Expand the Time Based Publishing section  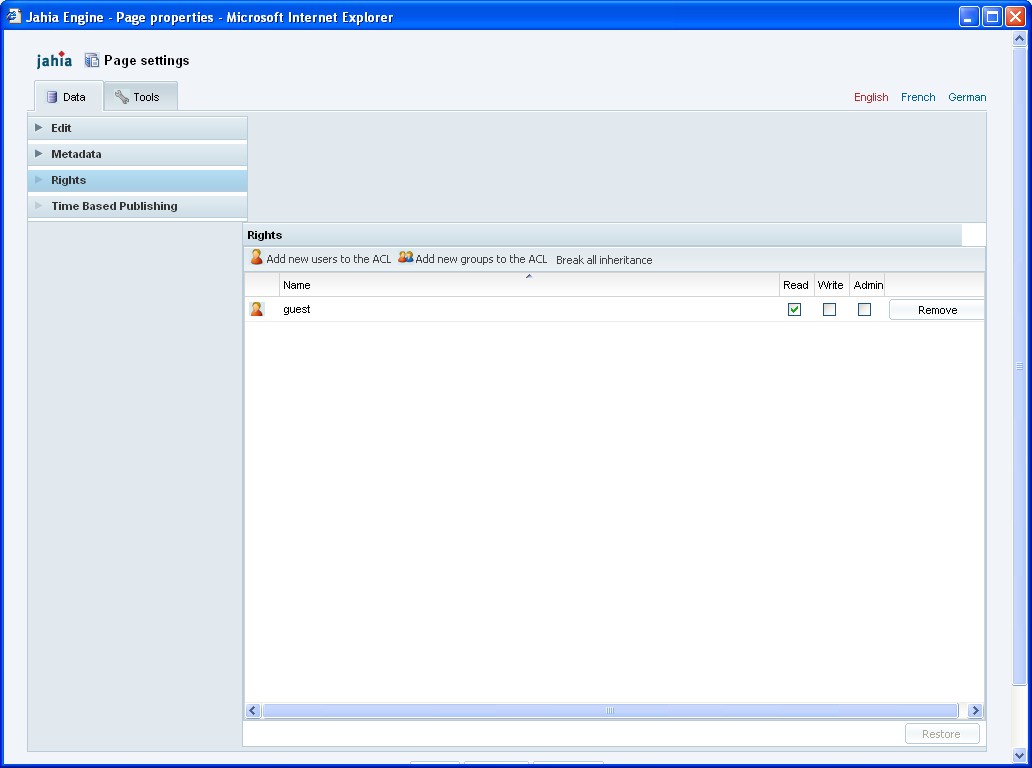pyautogui.click(x=138, y=206)
